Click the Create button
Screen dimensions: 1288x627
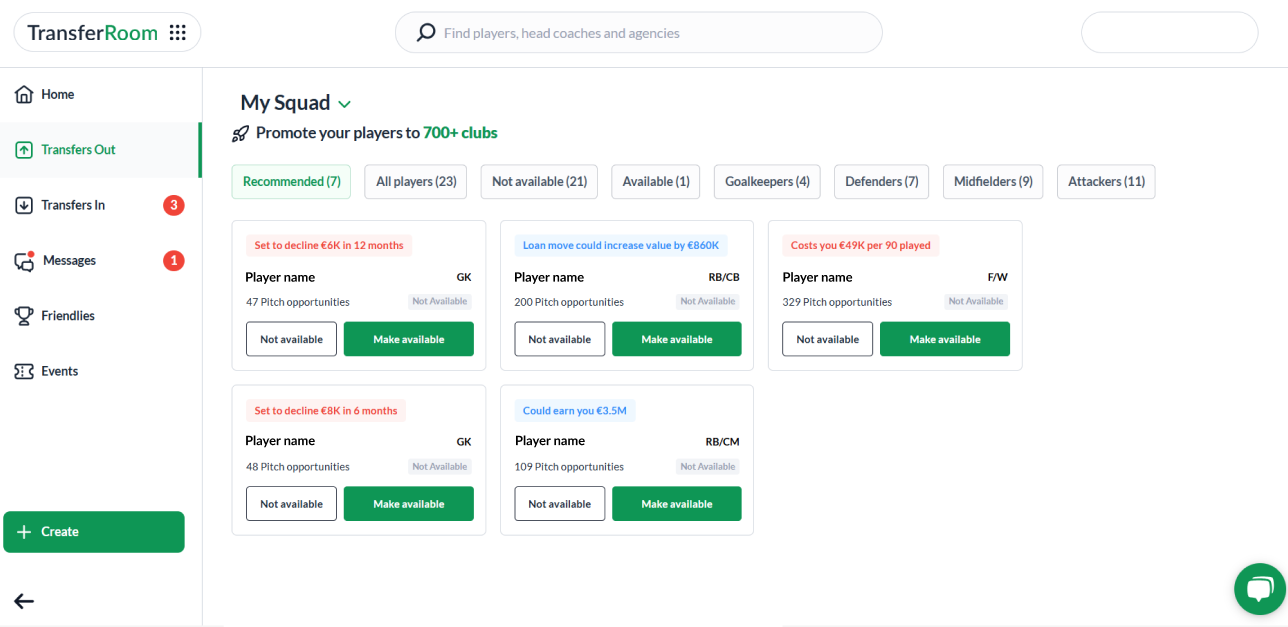click(93, 531)
